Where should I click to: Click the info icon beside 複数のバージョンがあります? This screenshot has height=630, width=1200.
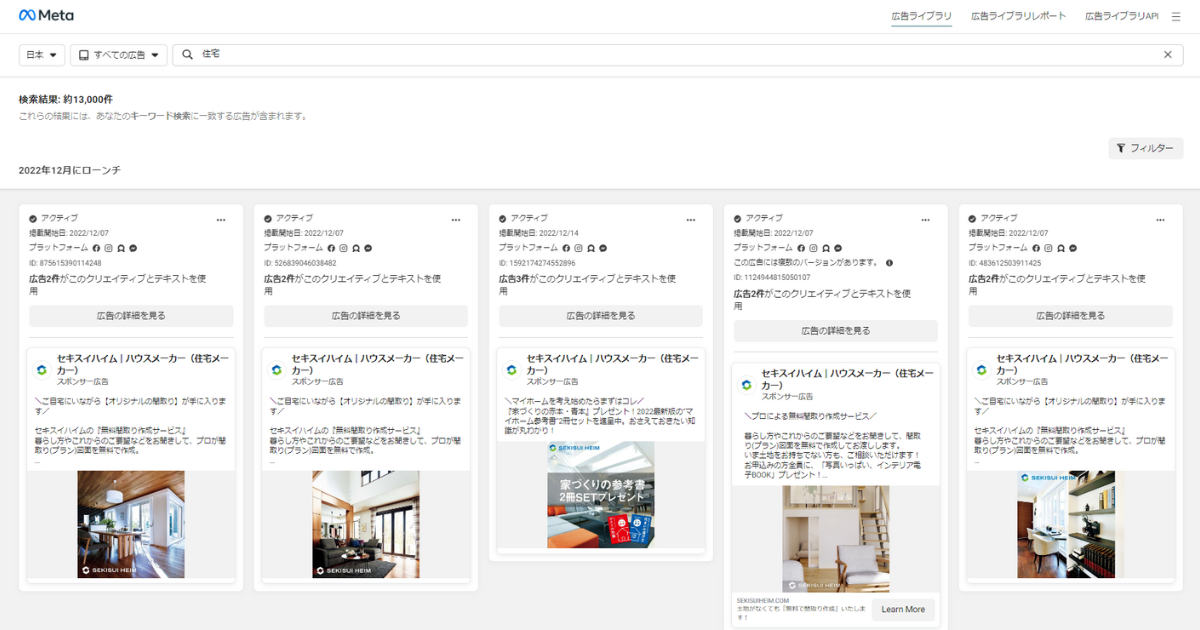[889, 263]
